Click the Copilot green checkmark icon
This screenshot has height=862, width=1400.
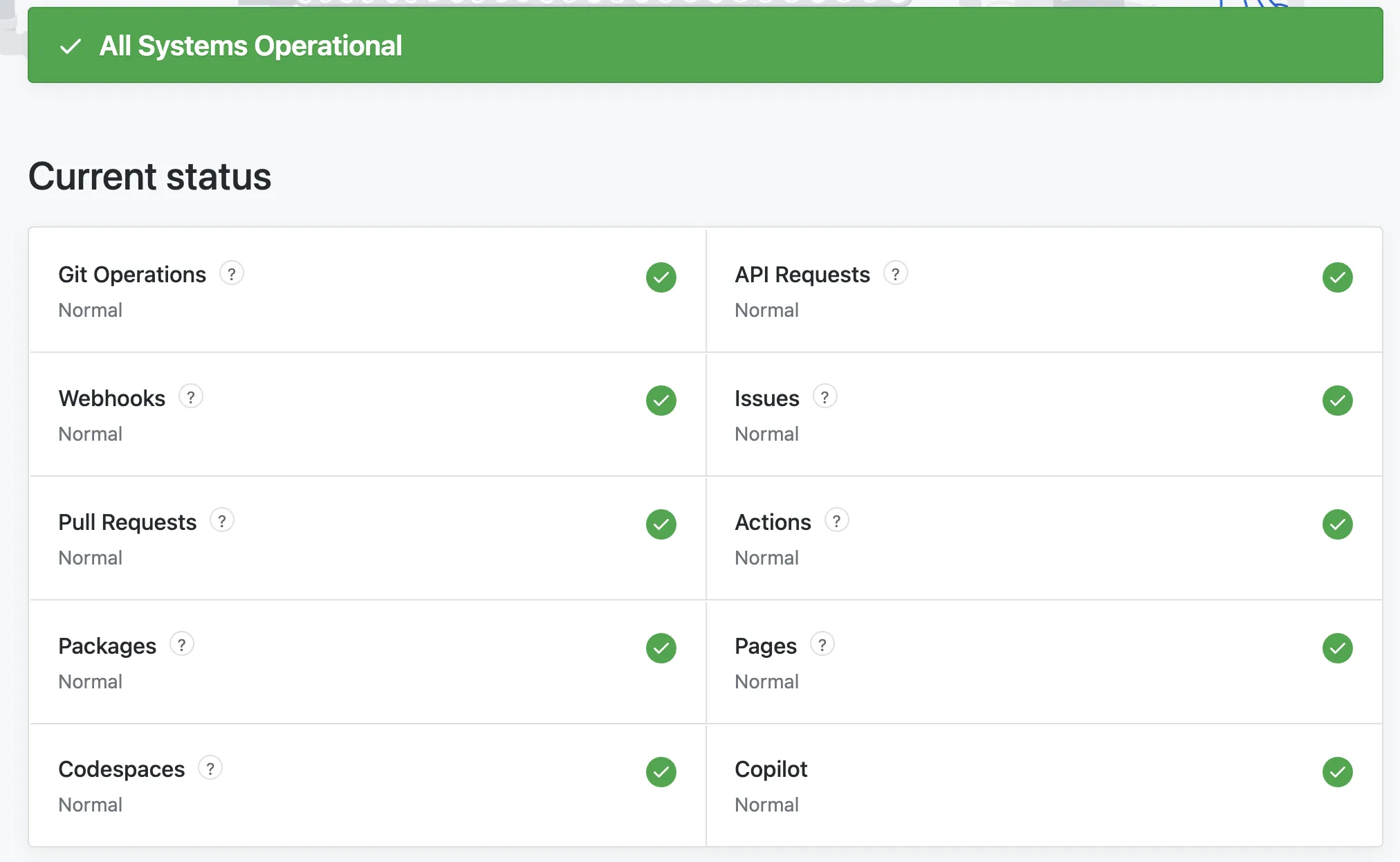click(1338, 772)
